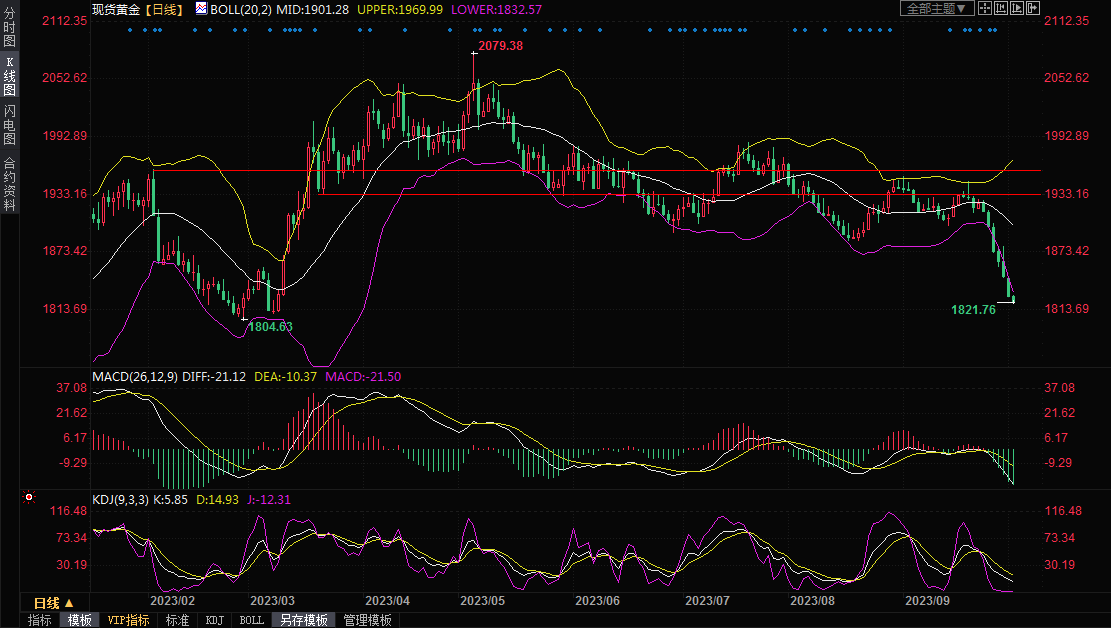
Task: Open 管理模板 template manager
Action: point(367,620)
